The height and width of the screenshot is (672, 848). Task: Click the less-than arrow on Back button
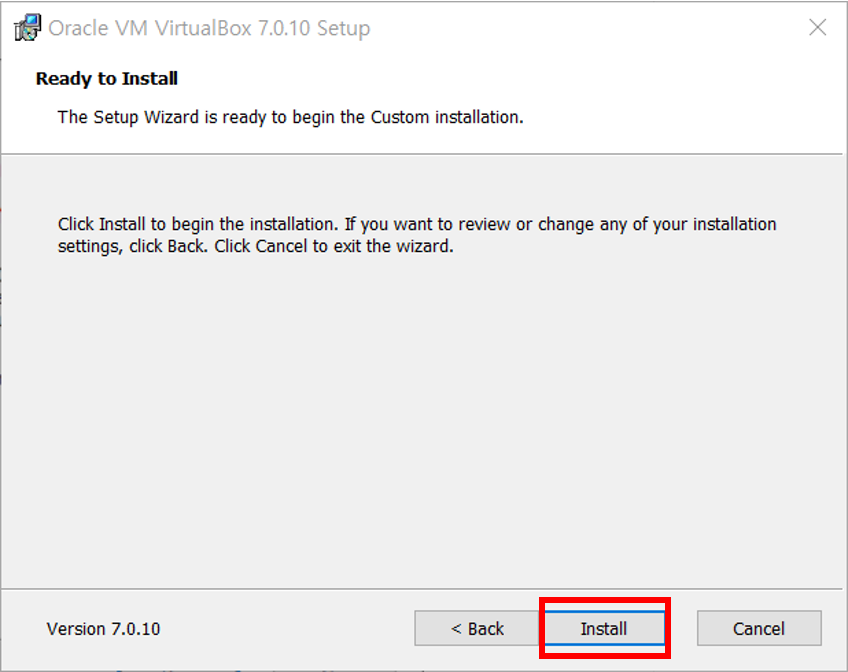(x=456, y=629)
